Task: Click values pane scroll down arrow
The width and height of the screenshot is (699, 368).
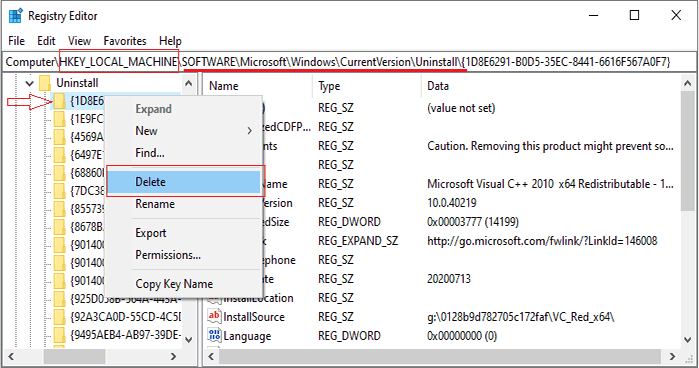Action: tap(687, 340)
